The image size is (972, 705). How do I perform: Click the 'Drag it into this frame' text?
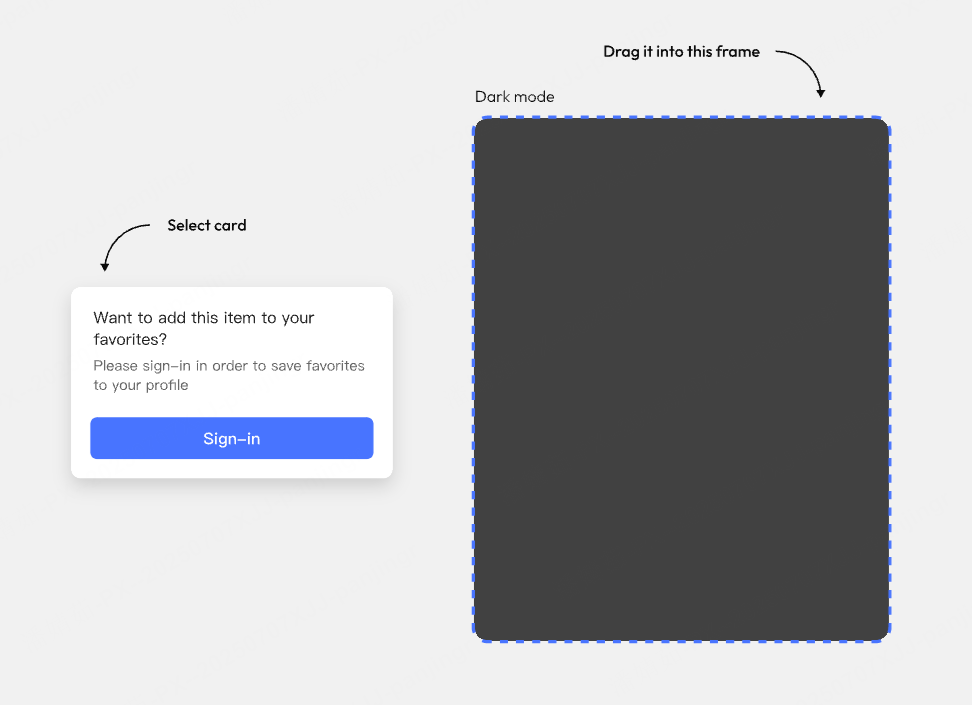[x=681, y=51]
